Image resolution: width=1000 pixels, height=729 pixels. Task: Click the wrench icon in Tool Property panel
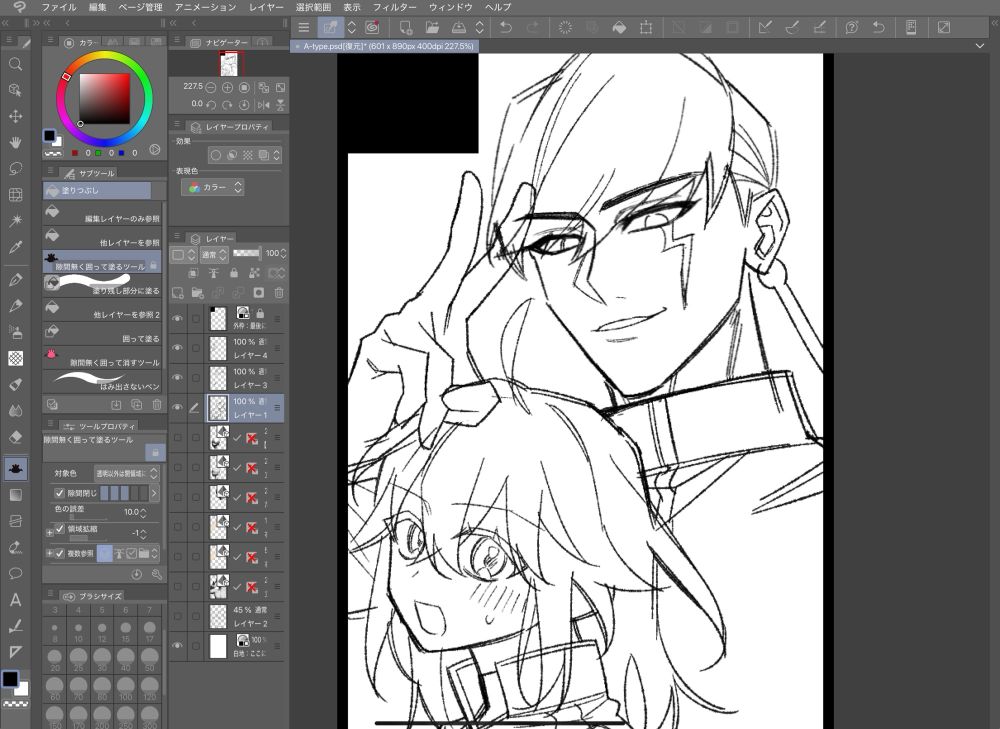tap(156, 575)
